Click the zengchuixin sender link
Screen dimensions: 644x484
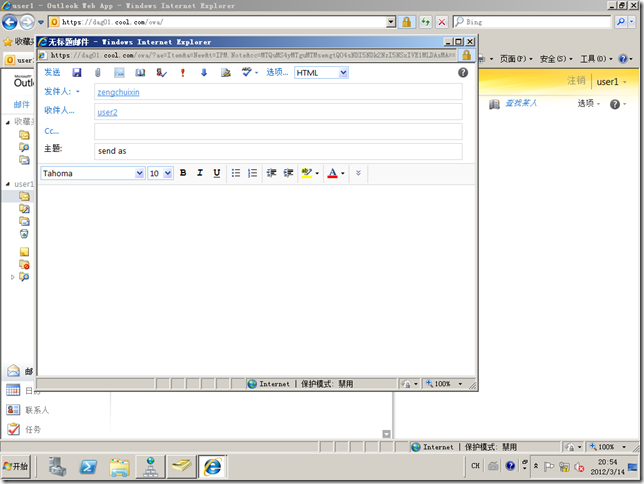118,92
